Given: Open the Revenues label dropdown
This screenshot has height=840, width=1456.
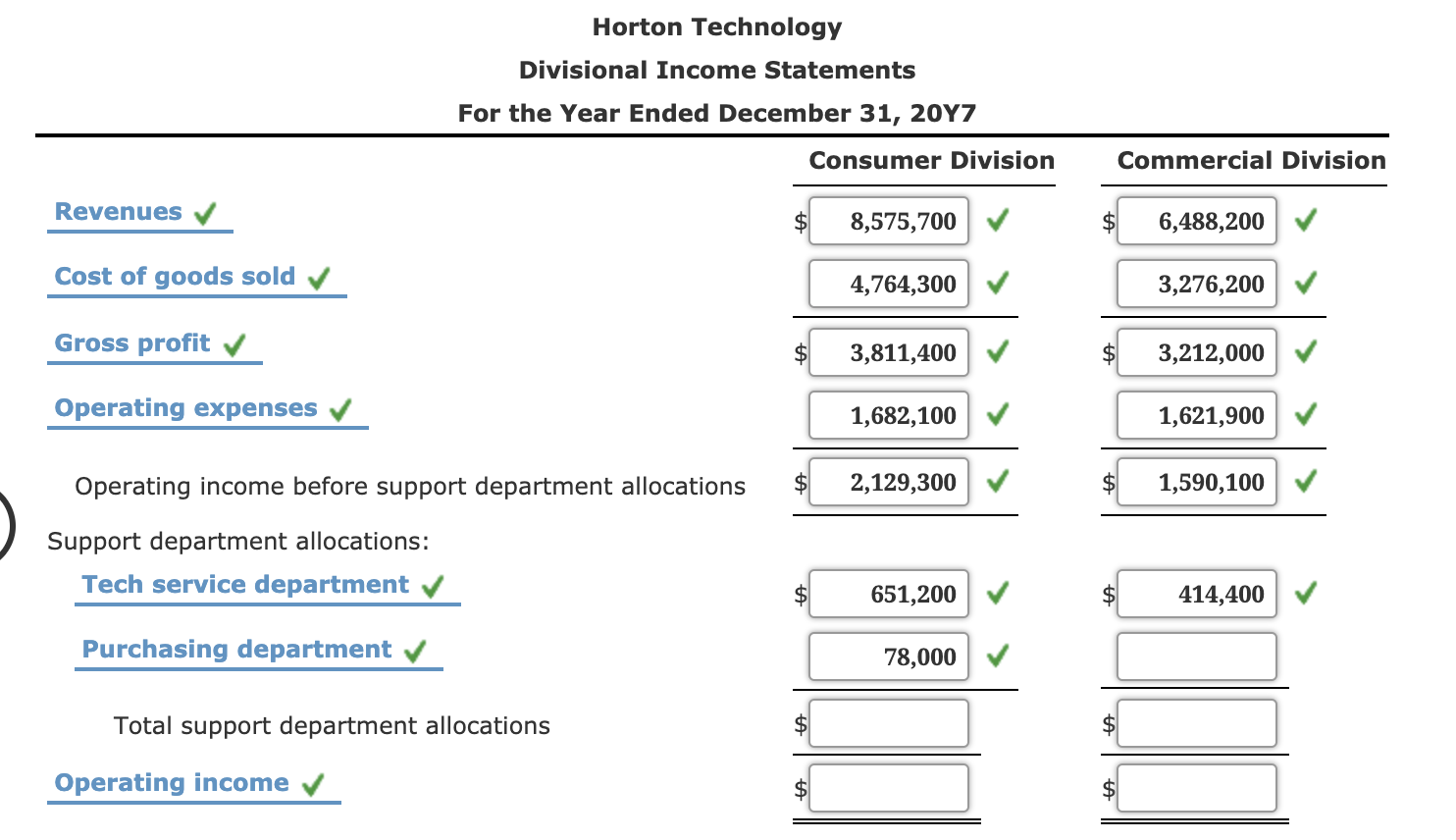Looking at the screenshot, I should [x=119, y=212].
